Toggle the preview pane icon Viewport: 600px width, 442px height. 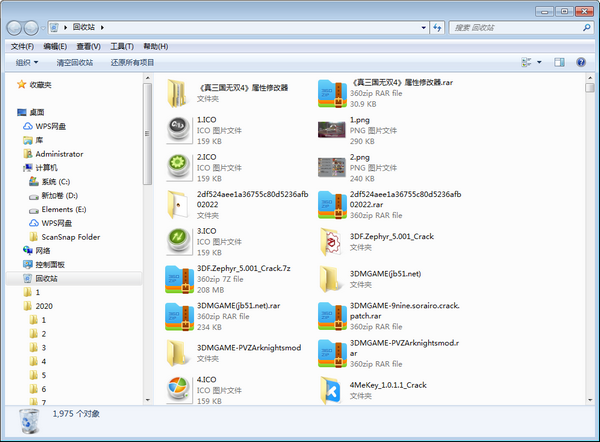tap(559, 62)
